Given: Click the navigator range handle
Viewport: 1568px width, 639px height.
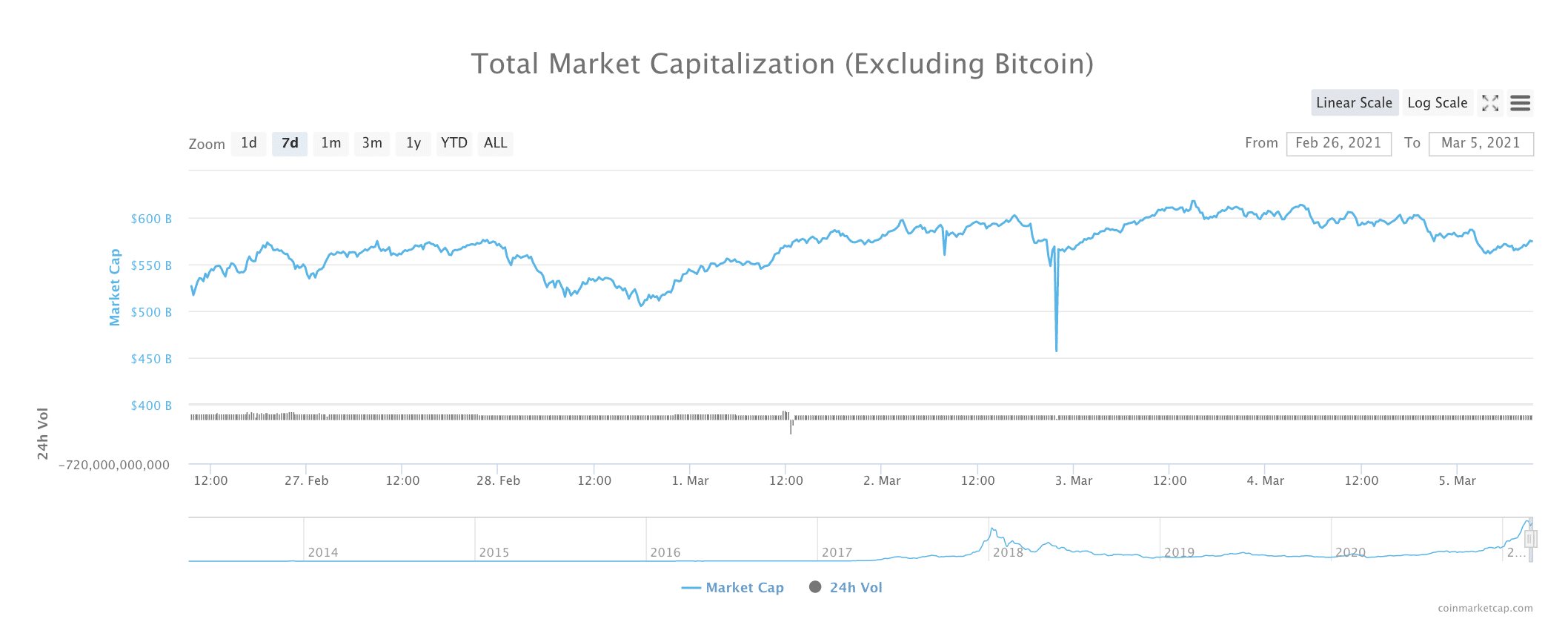Looking at the screenshot, I should point(1530,539).
